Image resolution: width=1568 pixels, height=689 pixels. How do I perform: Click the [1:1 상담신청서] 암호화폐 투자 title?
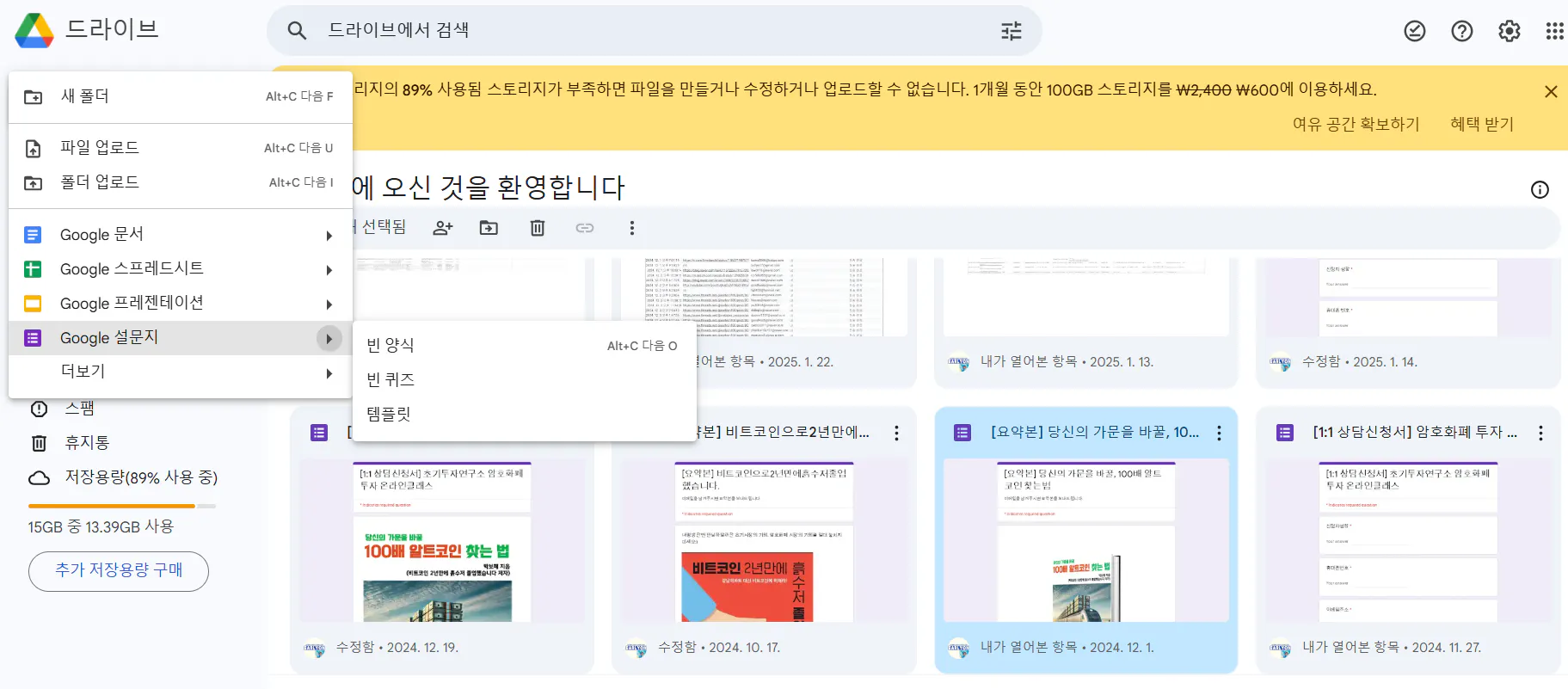point(1415,432)
